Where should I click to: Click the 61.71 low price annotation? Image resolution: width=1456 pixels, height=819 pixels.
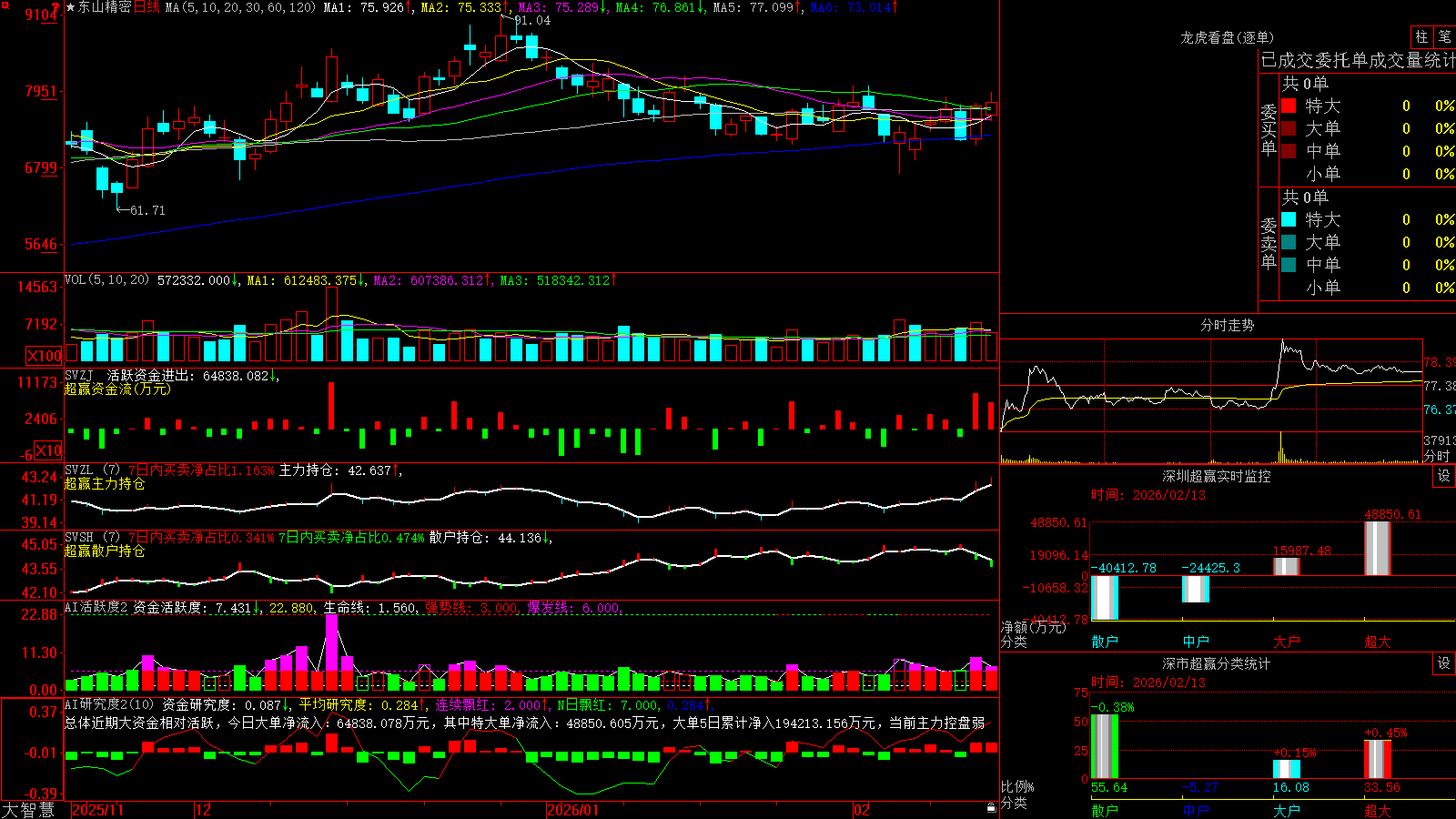click(147, 210)
